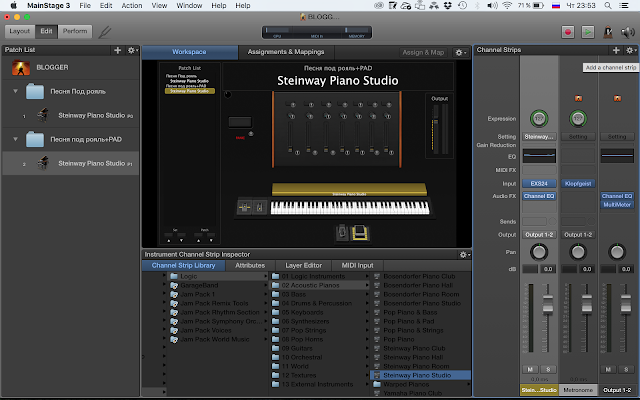
Task: Switch to Perform mode
Action: tap(75, 32)
